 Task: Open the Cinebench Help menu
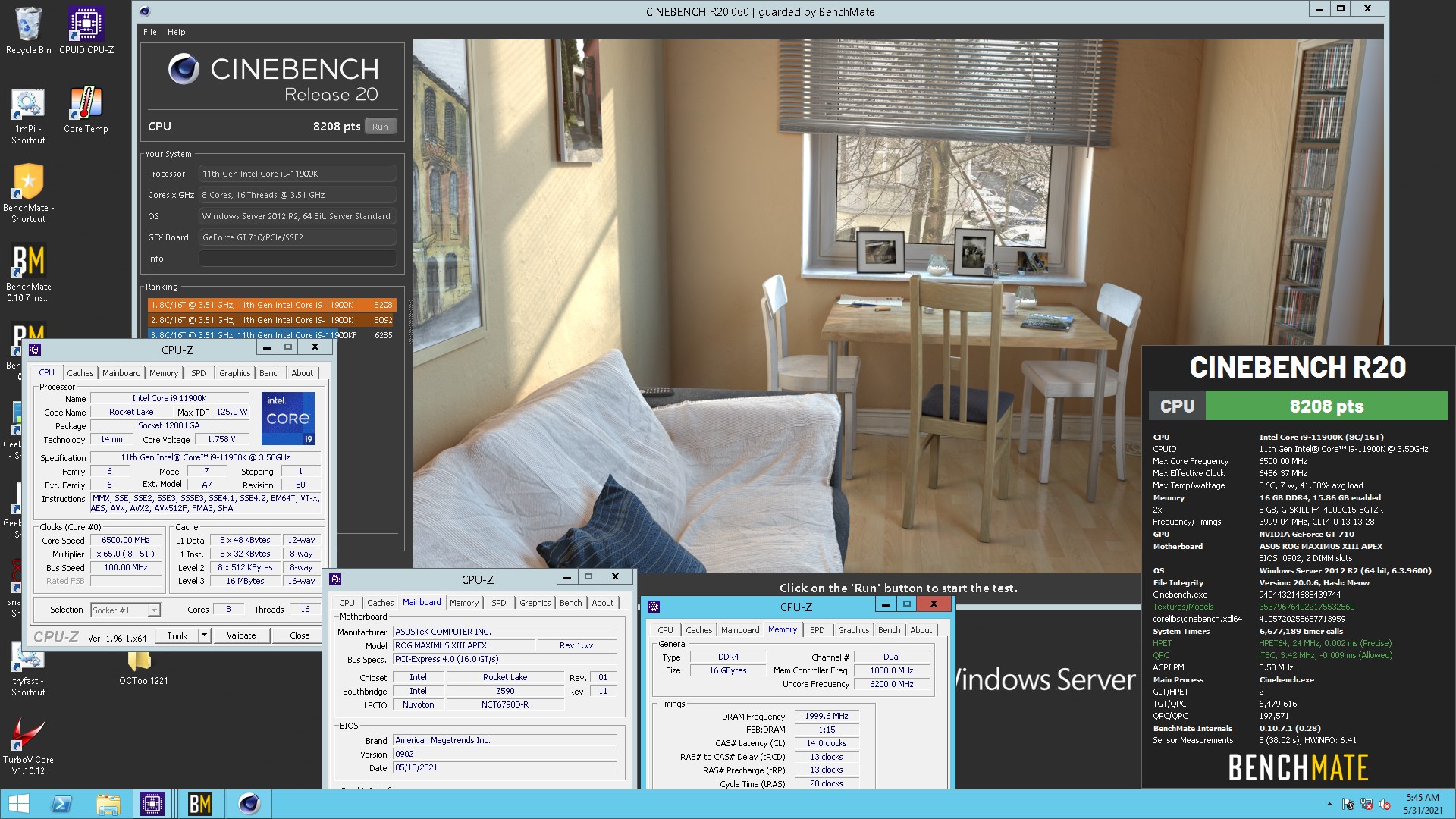pos(176,32)
